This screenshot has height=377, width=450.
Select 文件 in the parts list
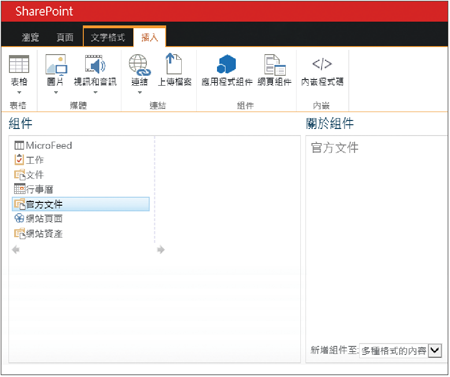35,175
